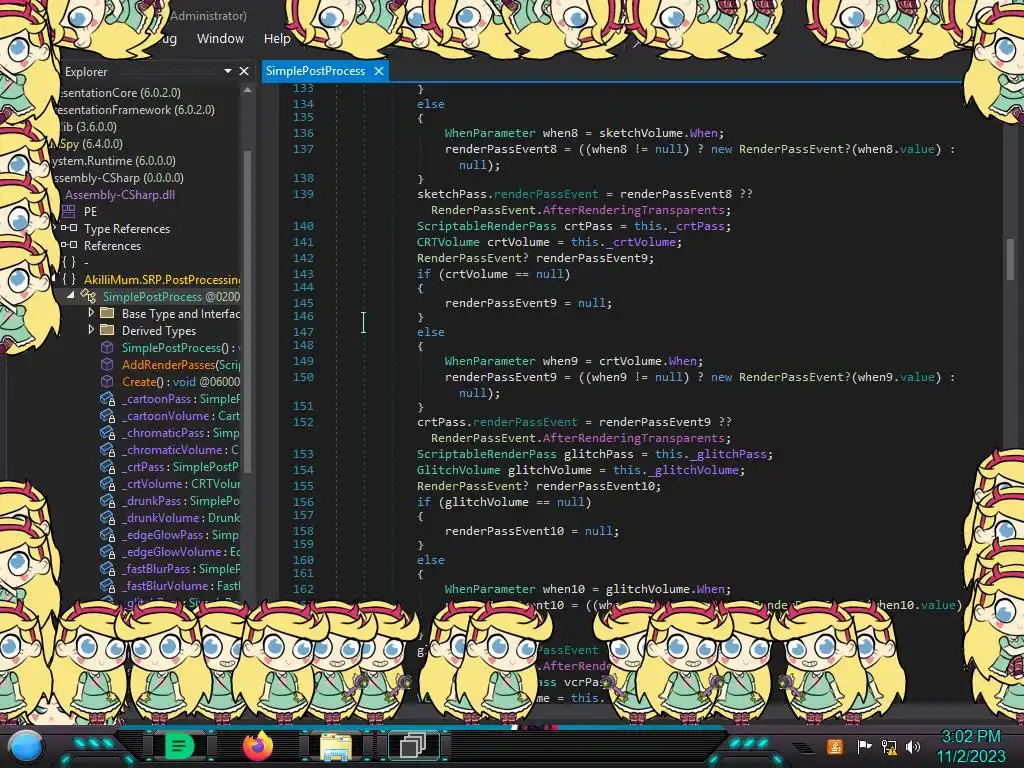1024x768 pixels.
Task: Click the _chromaticPass field icon
Action: click(x=107, y=432)
